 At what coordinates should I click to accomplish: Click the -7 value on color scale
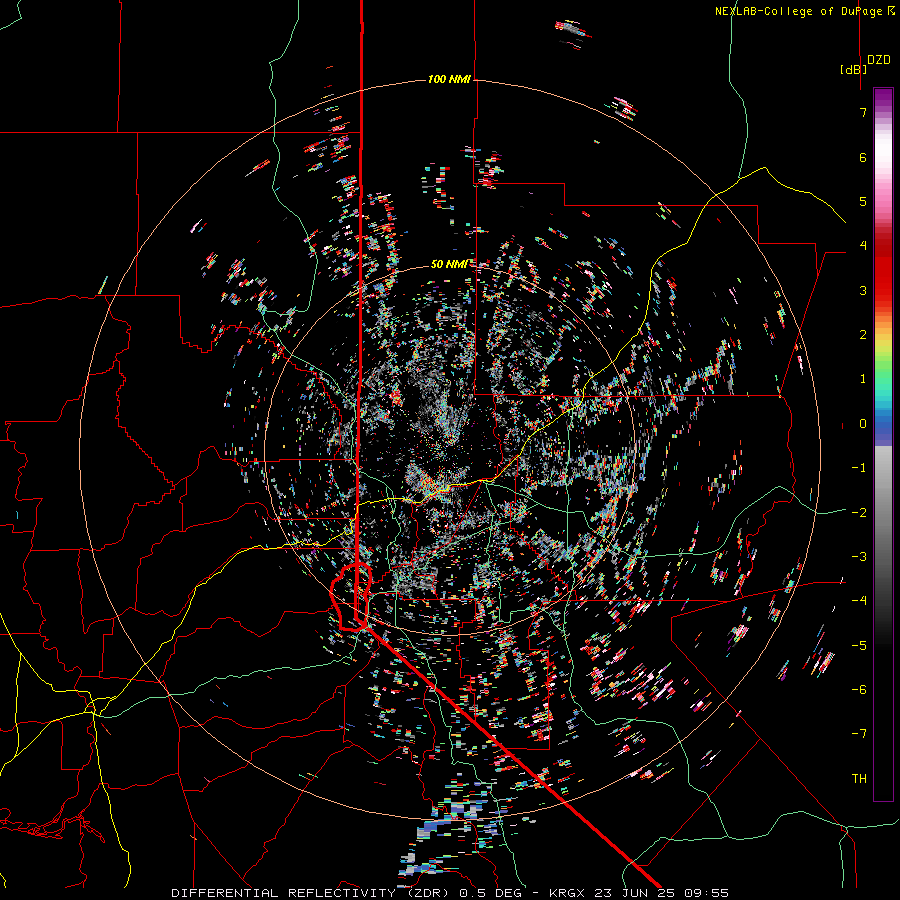click(x=859, y=734)
